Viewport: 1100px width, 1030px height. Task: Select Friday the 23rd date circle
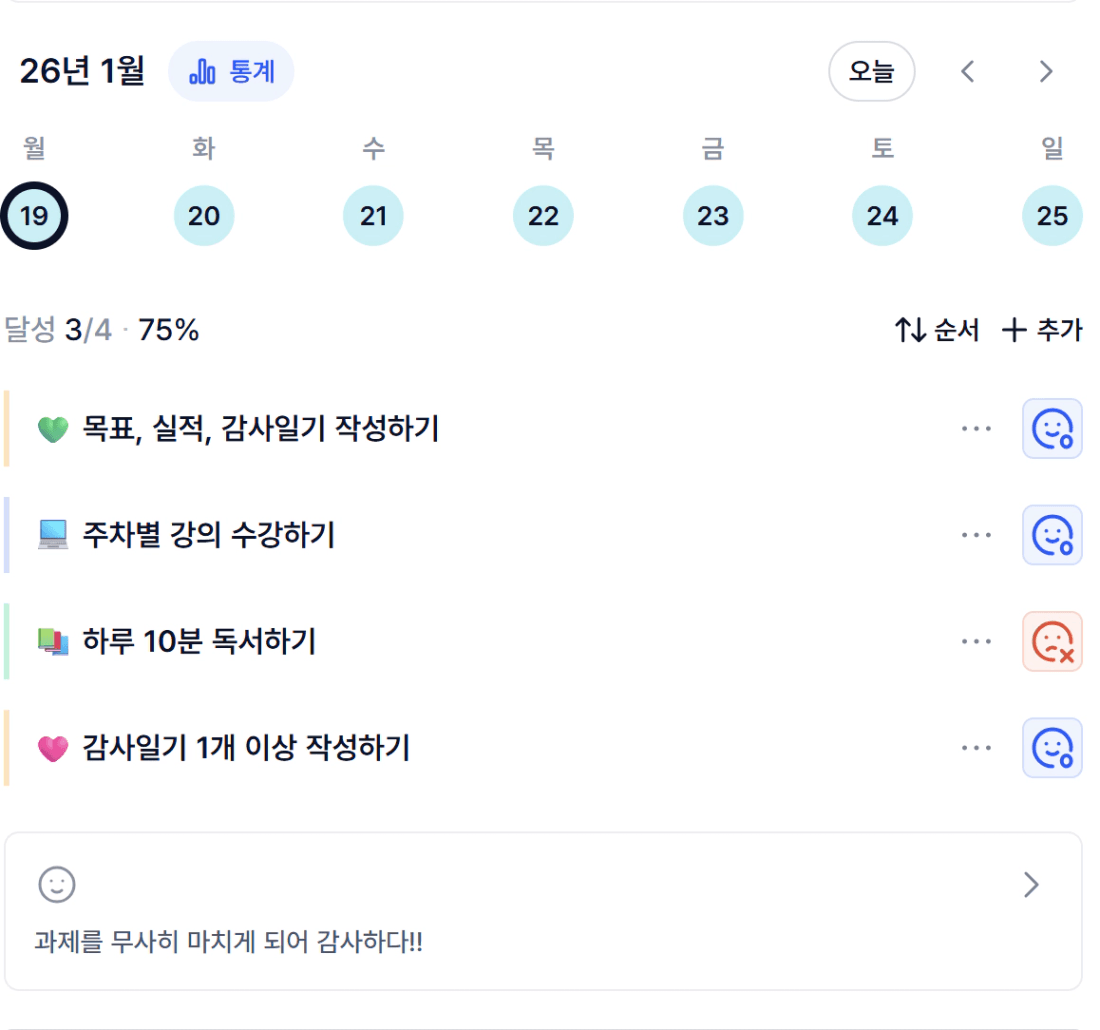(x=713, y=216)
